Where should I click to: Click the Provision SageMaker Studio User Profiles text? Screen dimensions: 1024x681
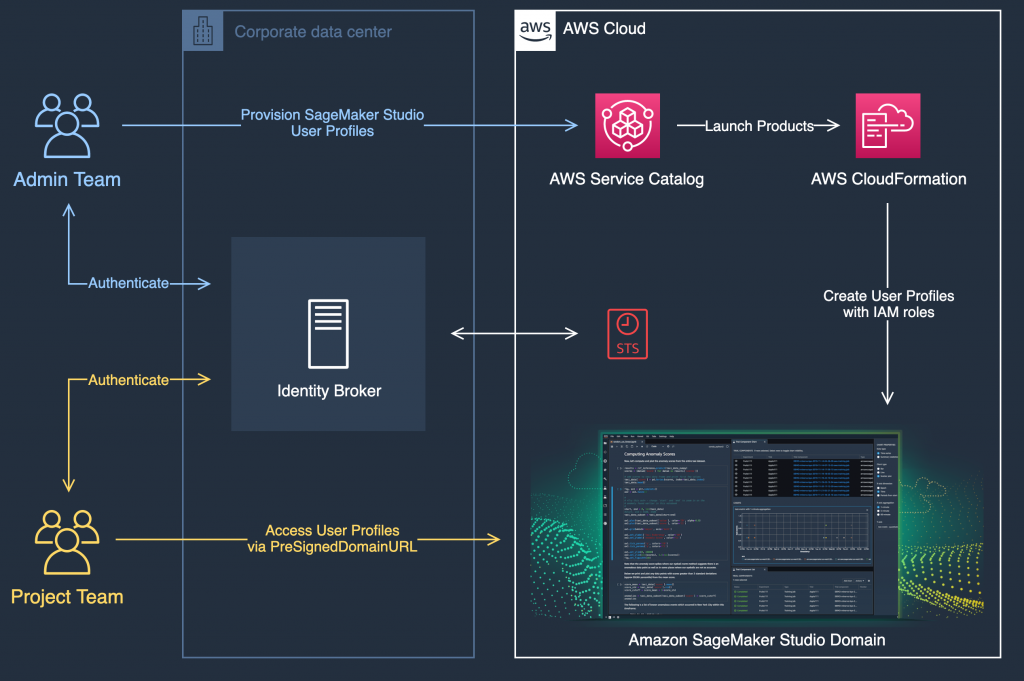pos(332,122)
